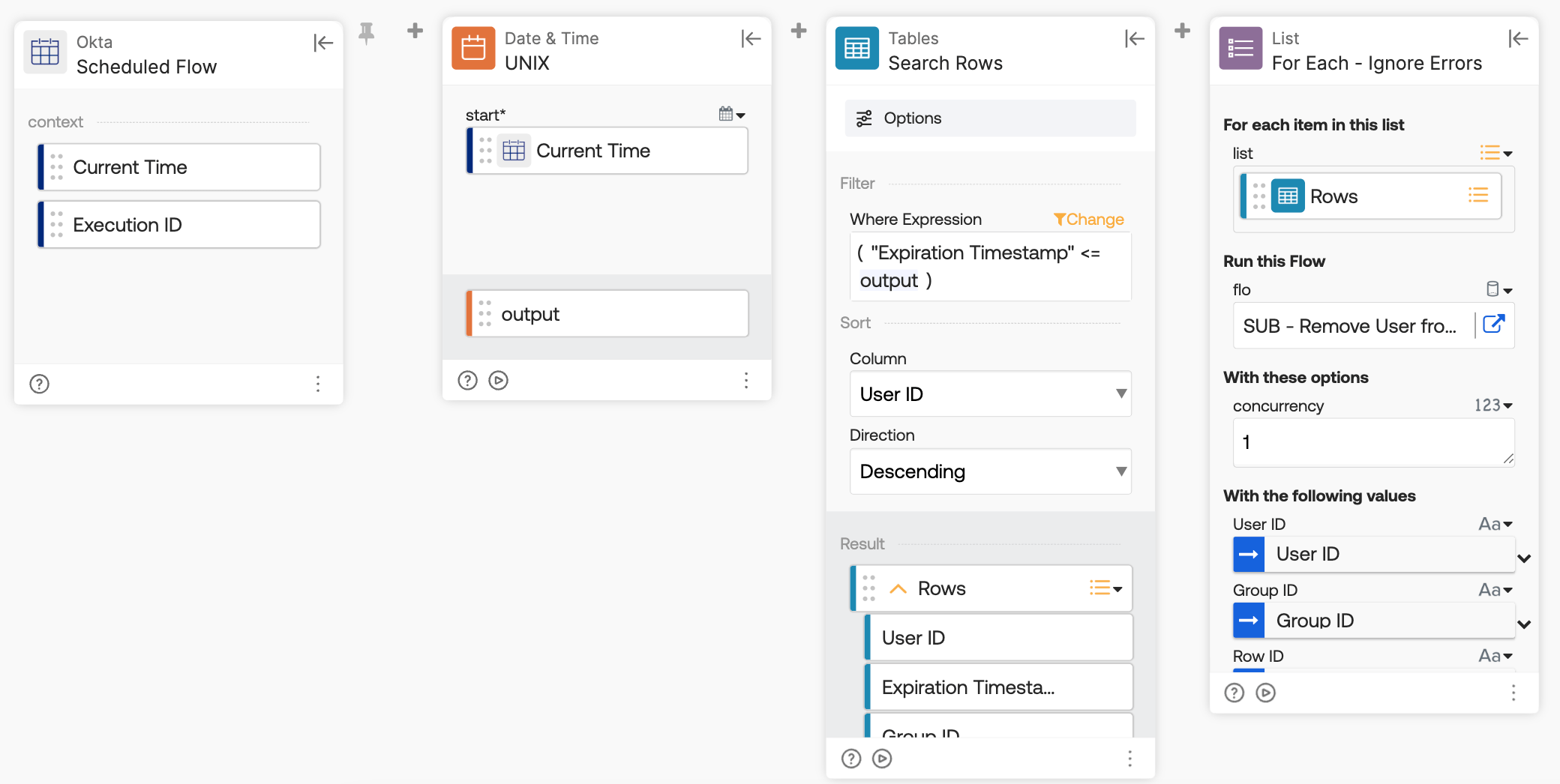
Task: Collapse the Okta Scheduled Flow card
Action: pyautogui.click(x=323, y=43)
